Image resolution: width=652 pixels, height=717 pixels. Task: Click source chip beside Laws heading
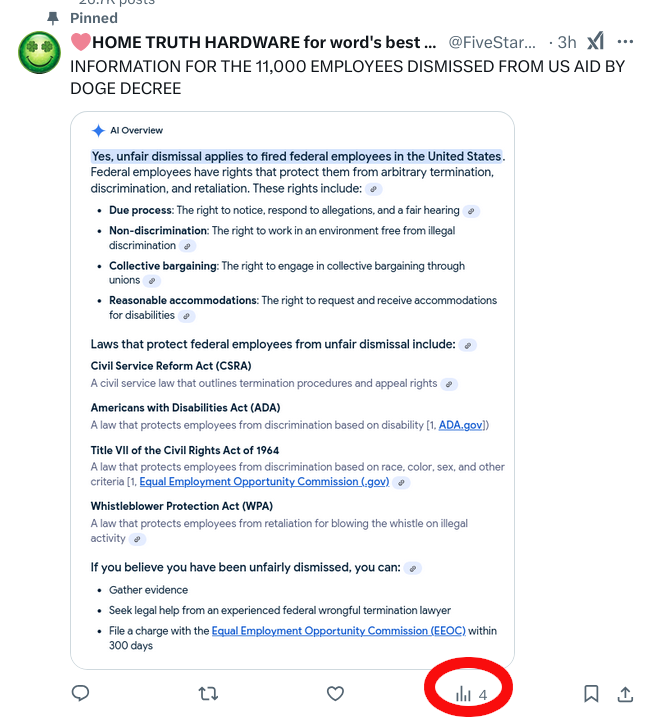467,345
